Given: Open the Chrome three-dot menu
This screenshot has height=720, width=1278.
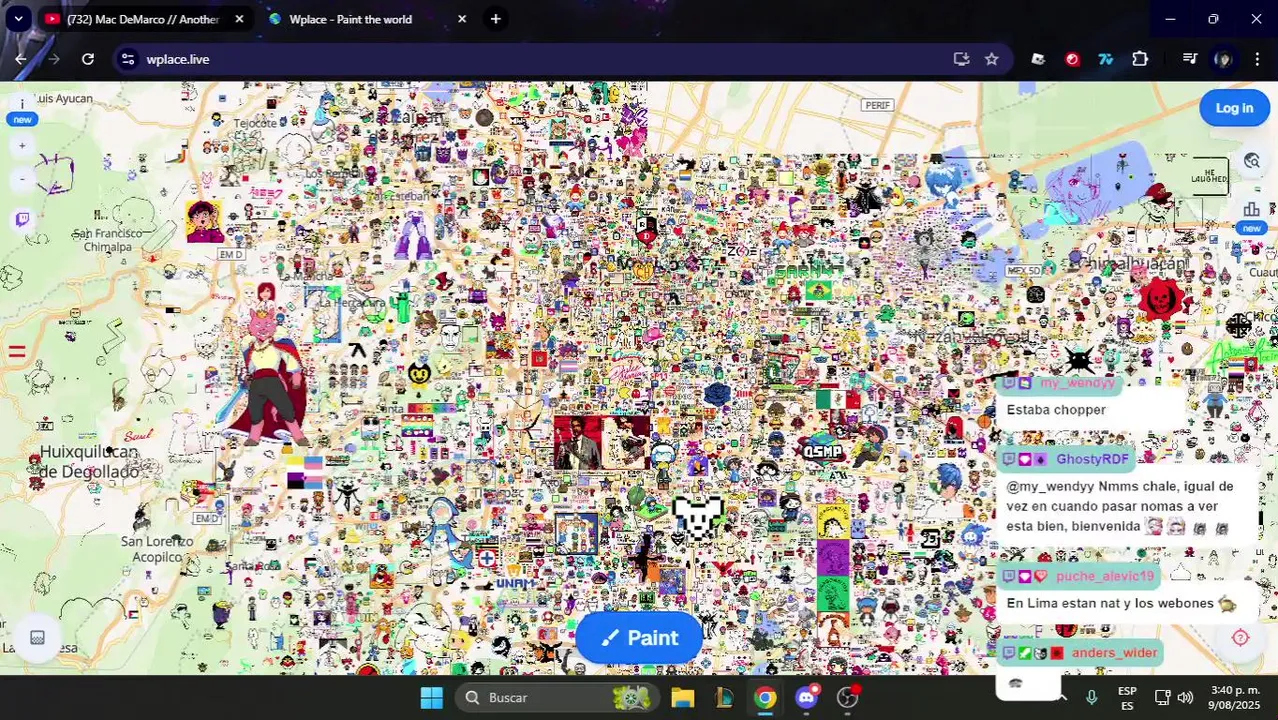Looking at the screenshot, I should pyautogui.click(x=1257, y=59).
